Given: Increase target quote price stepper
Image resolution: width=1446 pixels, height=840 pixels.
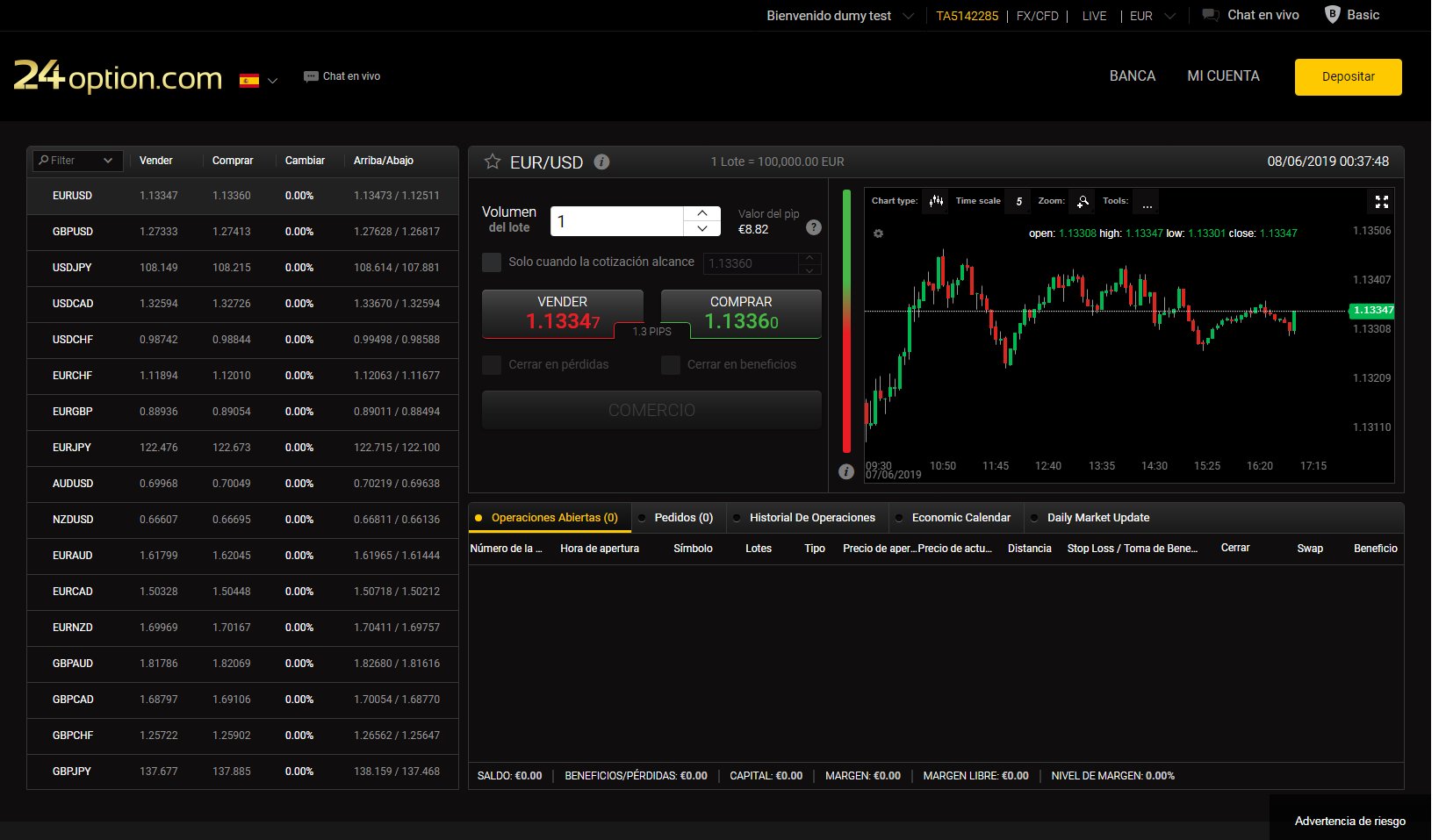Looking at the screenshot, I should click(809, 257).
